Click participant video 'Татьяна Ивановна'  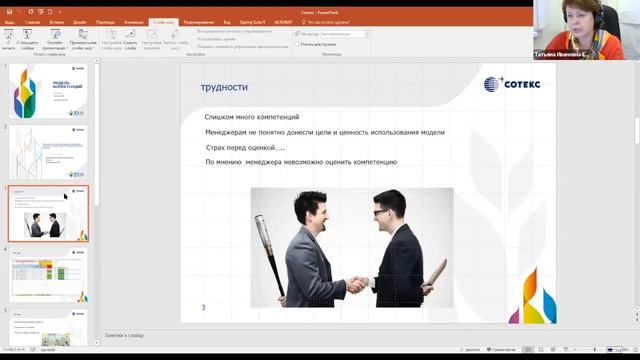(587, 30)
